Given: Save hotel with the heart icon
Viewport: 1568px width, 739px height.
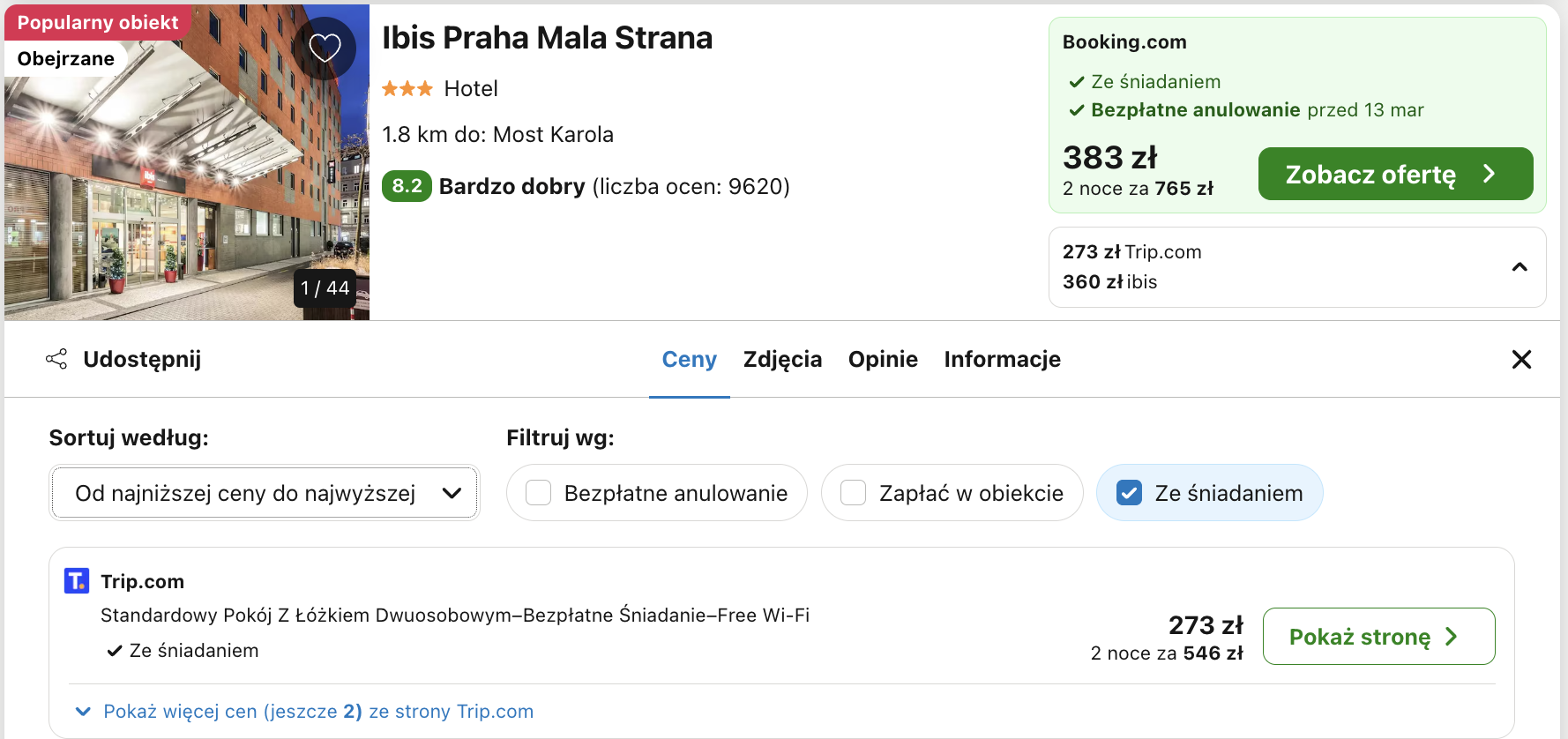Looking at the screenshot, I should (325, 48).
